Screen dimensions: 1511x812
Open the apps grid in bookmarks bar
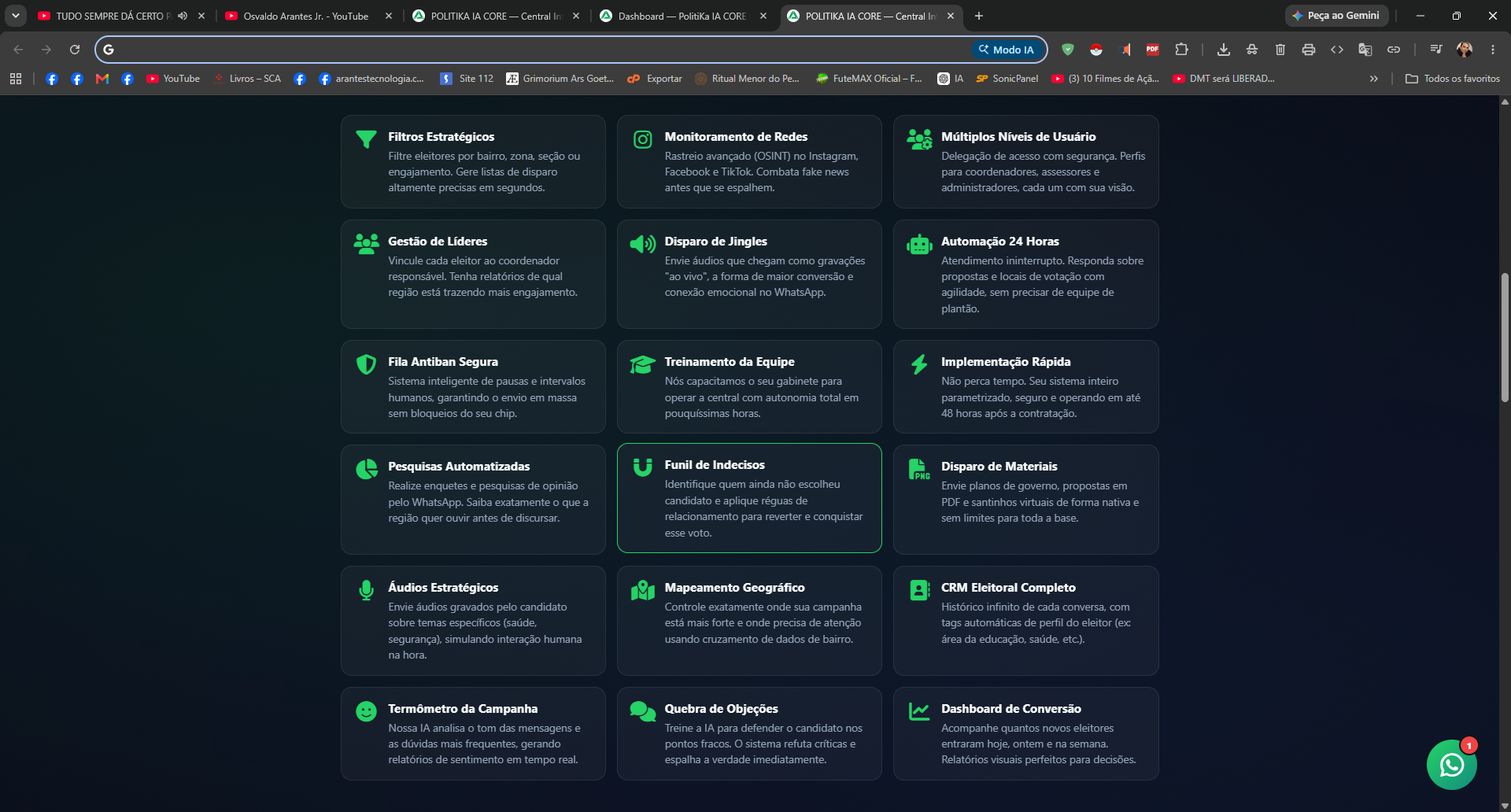(x=16, y=79)
